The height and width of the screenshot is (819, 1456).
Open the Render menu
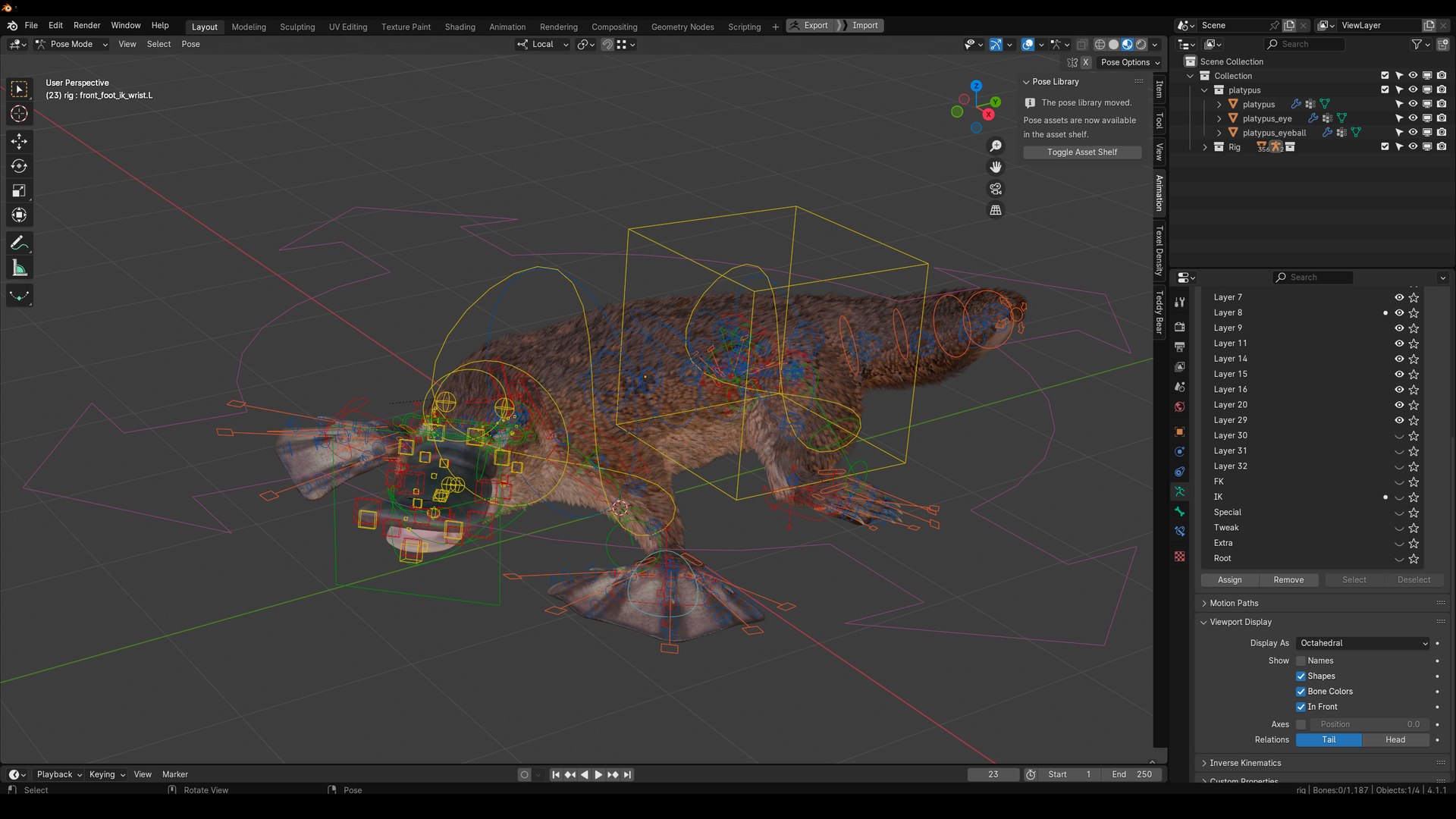(x=86, y=25)
